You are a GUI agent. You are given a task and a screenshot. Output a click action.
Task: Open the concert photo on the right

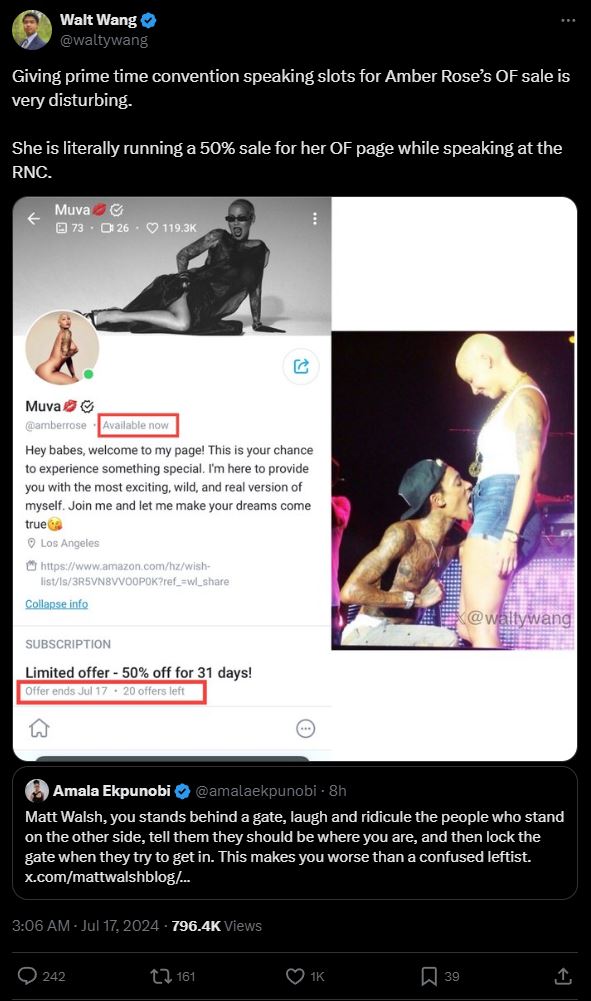coord(453,490)
